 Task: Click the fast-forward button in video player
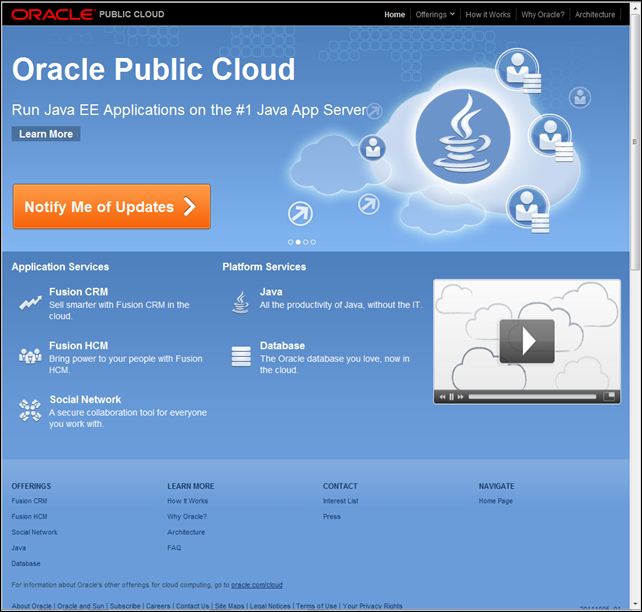461,397
